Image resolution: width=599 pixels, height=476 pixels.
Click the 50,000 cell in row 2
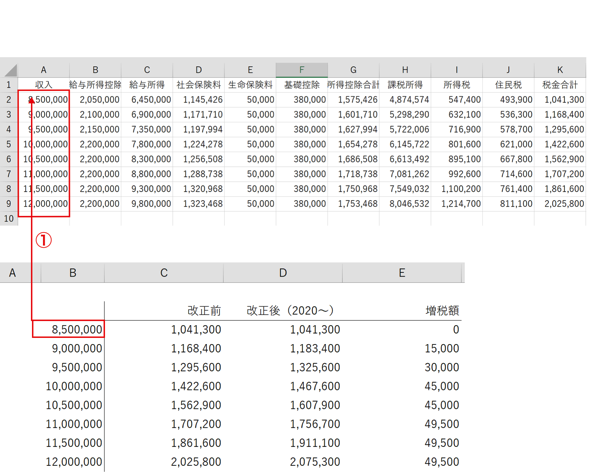click(250, 100)
